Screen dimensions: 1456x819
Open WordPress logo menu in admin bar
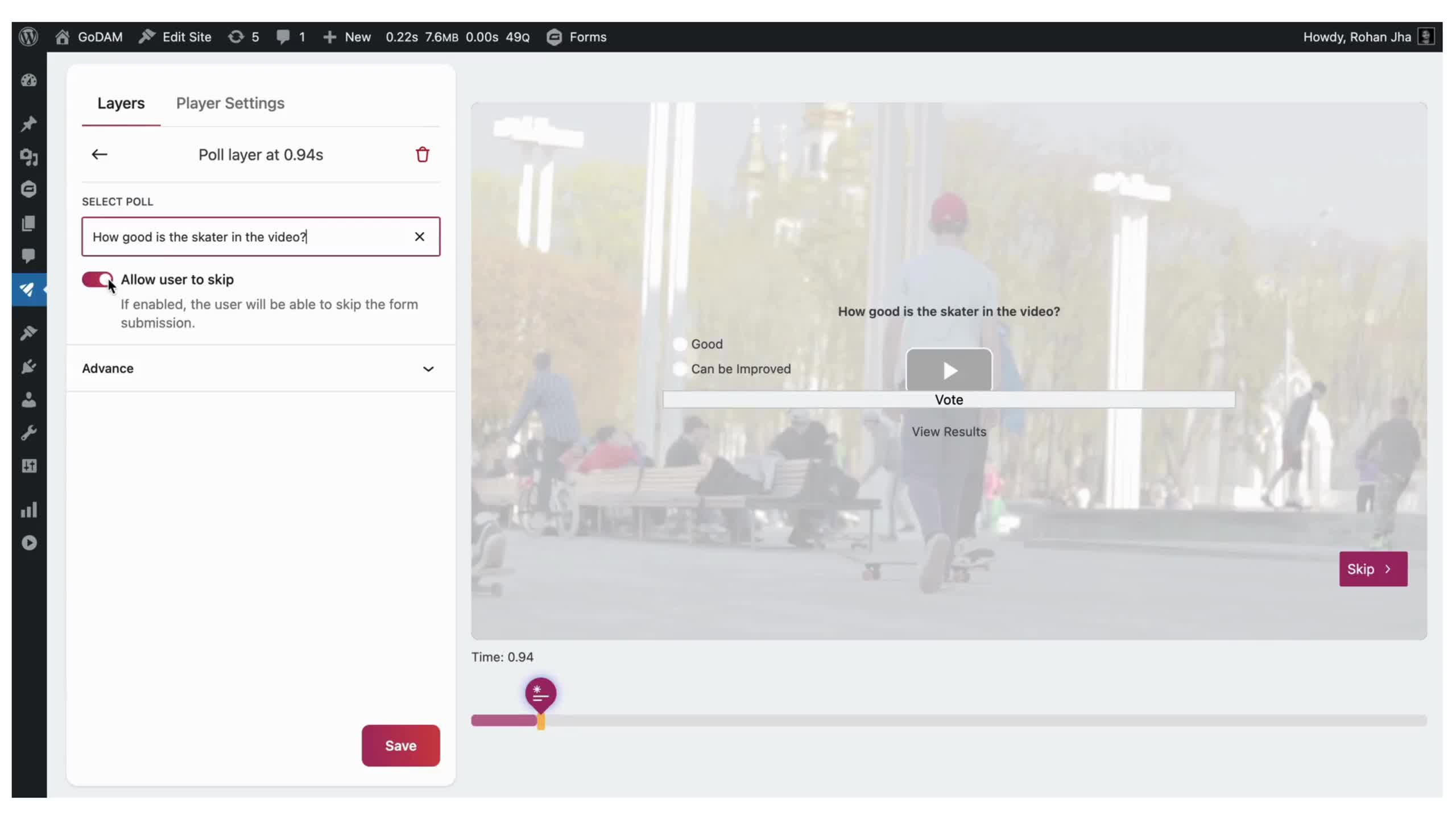click(x=28, y=37)
